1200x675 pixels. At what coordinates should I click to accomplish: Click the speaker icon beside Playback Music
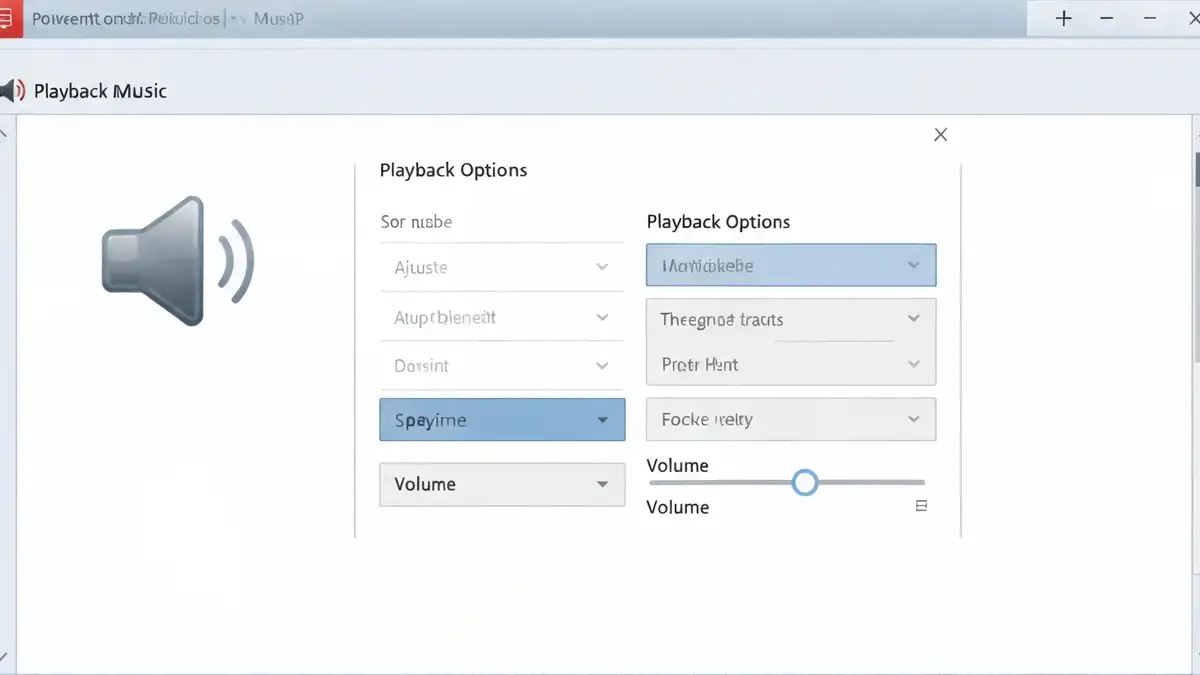(x=11, y=91)
